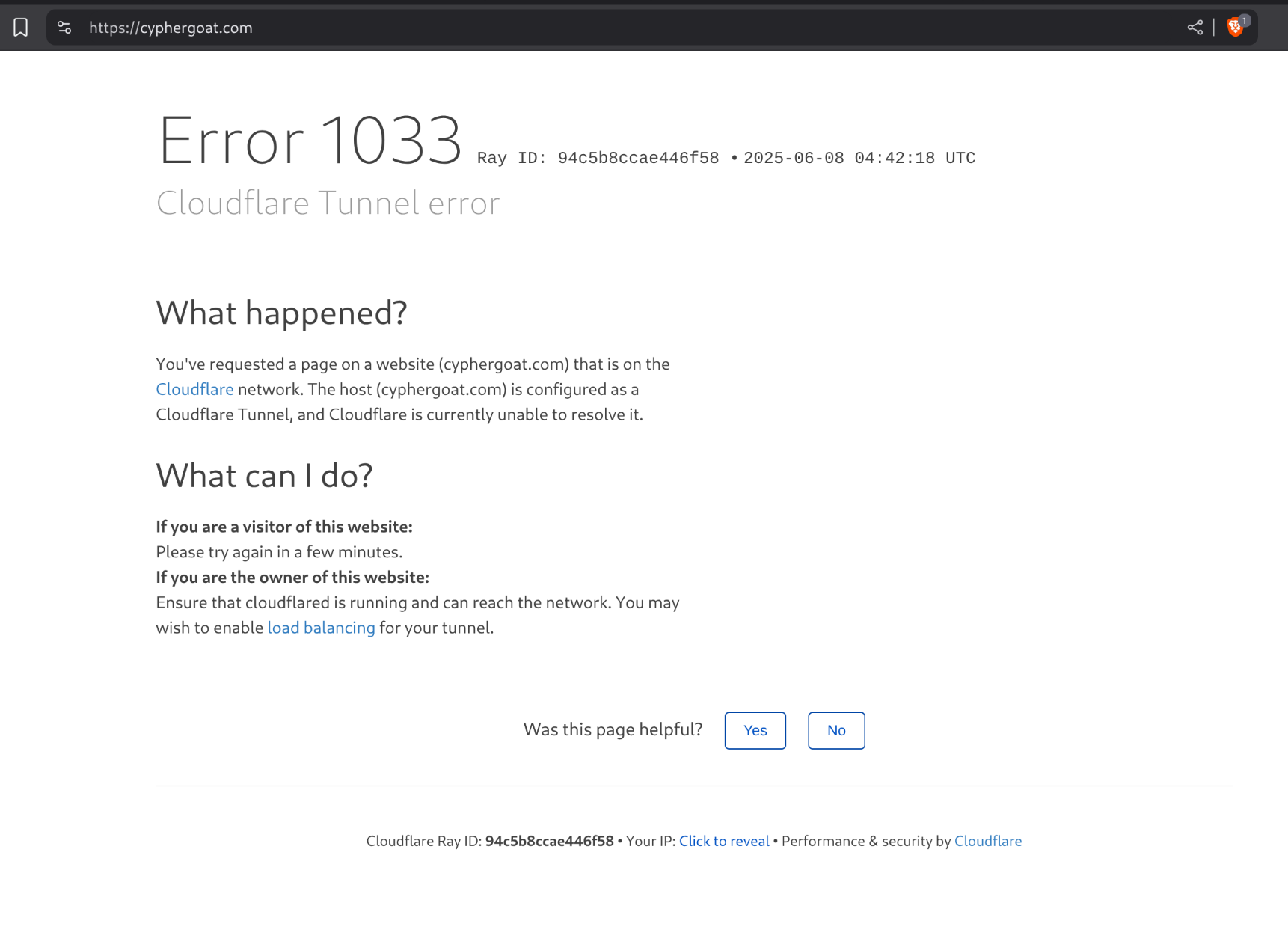Click to reveal your IP address
Screen dimensions: 1288x927
click(x=724, y=841)
